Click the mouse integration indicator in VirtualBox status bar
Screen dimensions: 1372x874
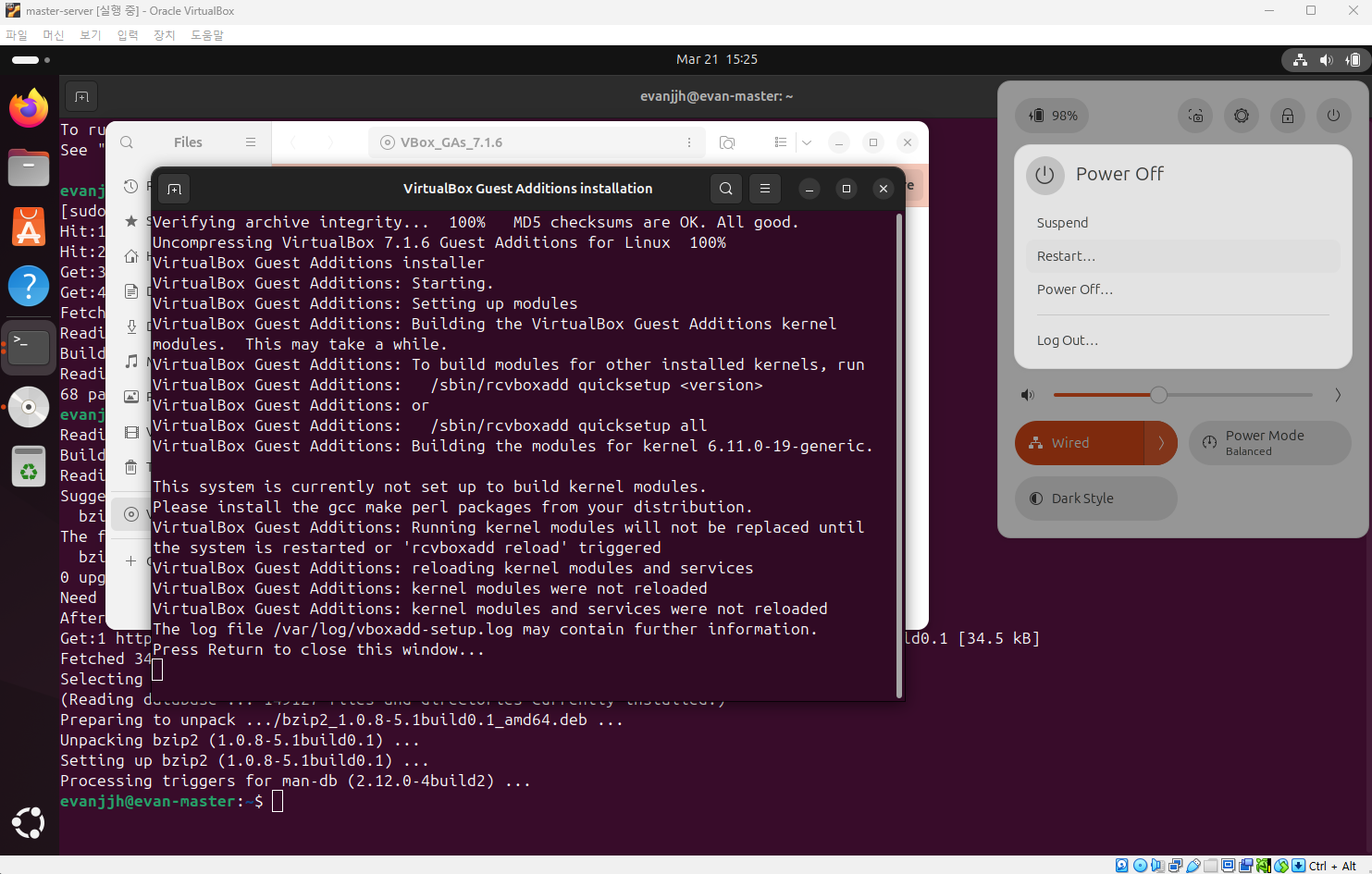(1281, 866)
